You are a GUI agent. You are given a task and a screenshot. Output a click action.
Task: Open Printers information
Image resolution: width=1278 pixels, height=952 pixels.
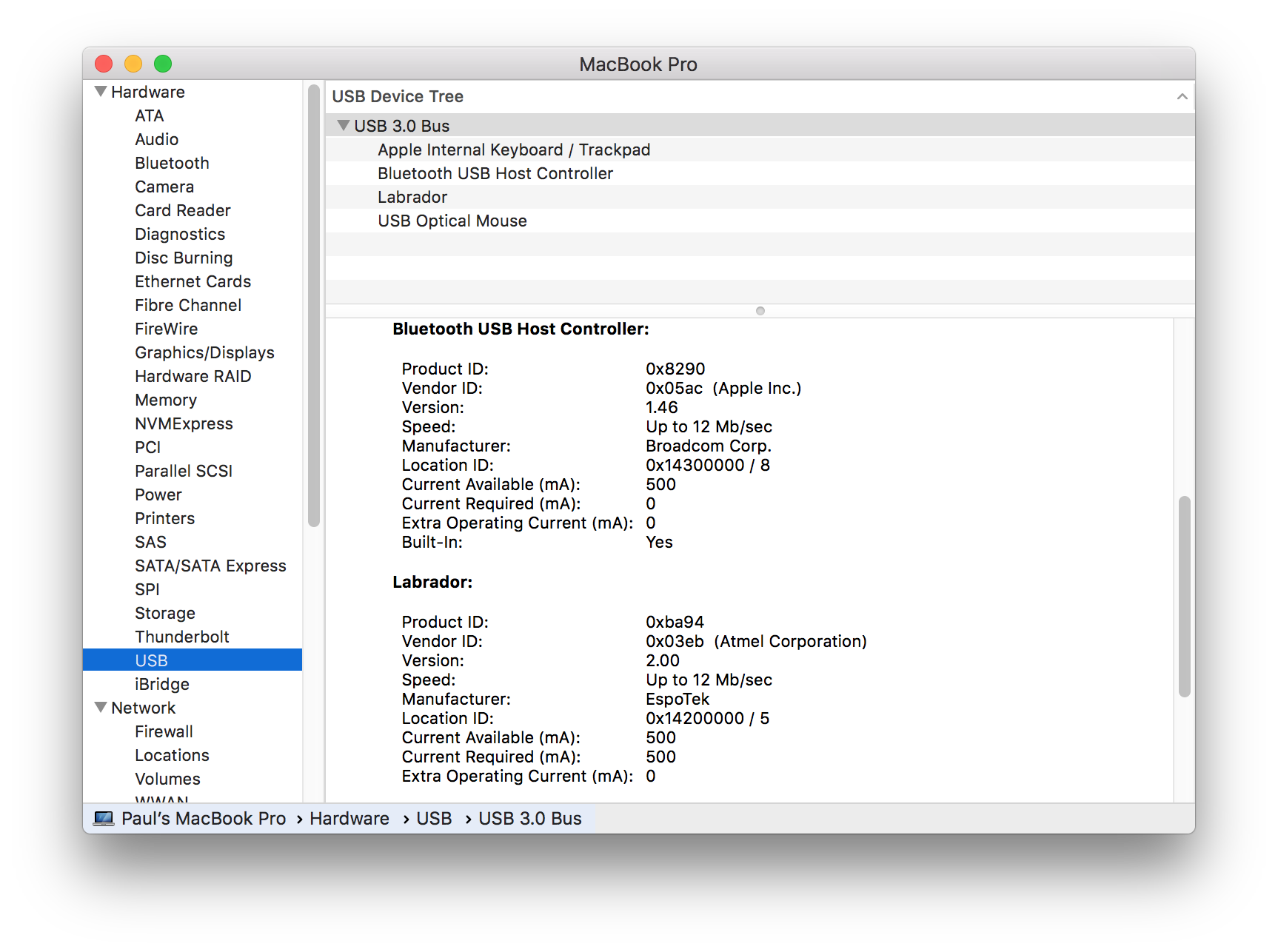165,519
